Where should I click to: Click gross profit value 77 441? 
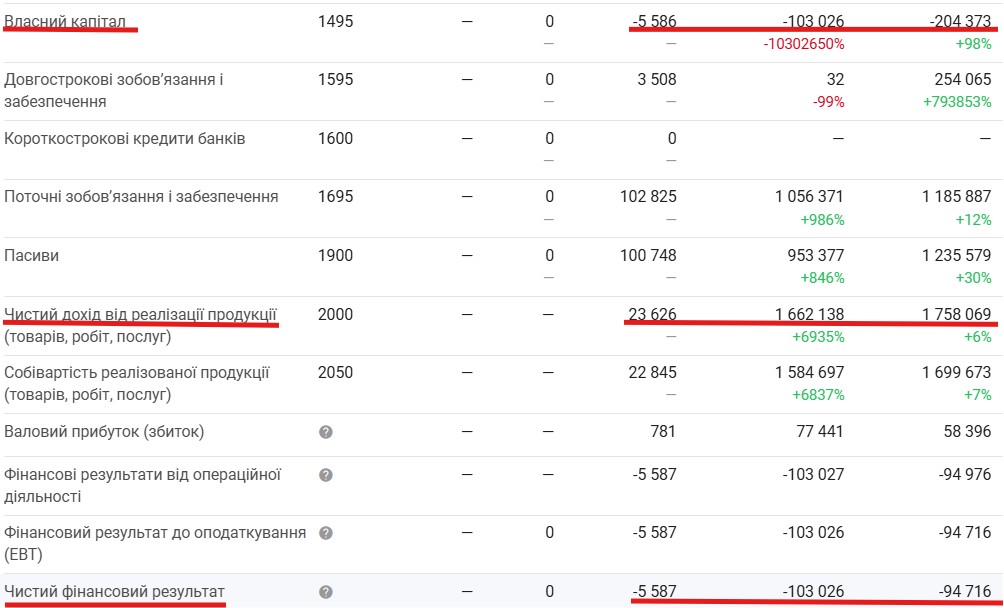tap(816, 432)
